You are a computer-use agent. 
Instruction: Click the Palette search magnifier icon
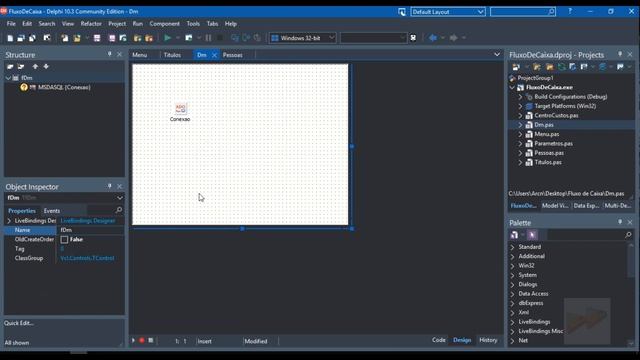point(628,235)
